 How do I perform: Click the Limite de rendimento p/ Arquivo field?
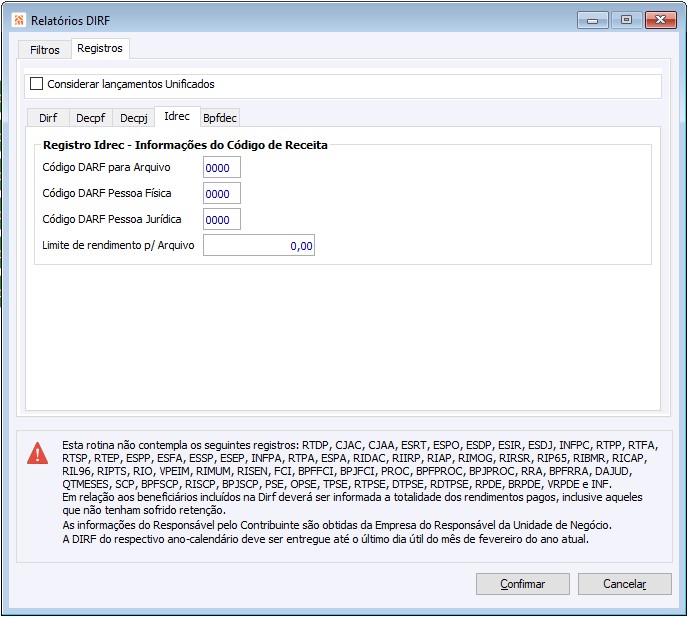(x=259, y=245)
